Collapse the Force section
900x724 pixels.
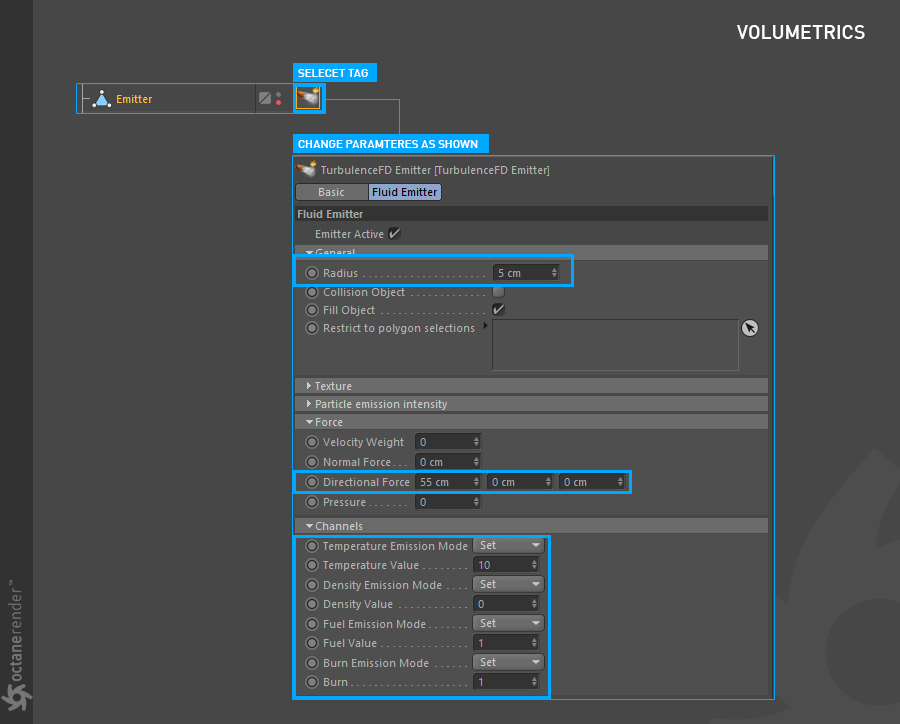click(x=309, y=422)
